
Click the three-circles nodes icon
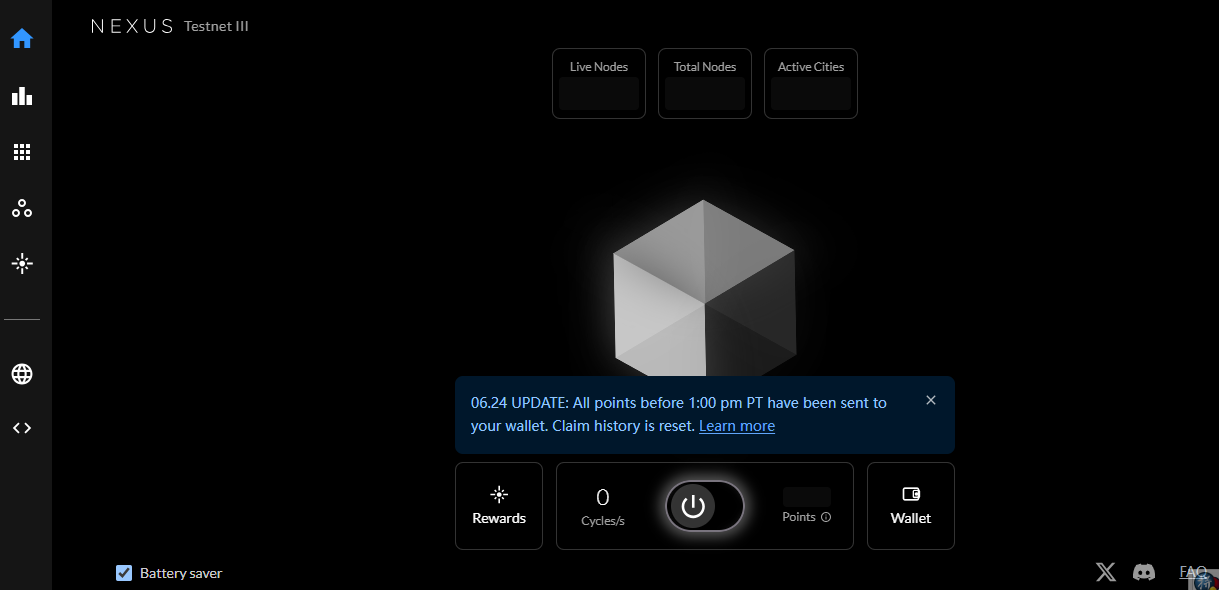point(22,209)
